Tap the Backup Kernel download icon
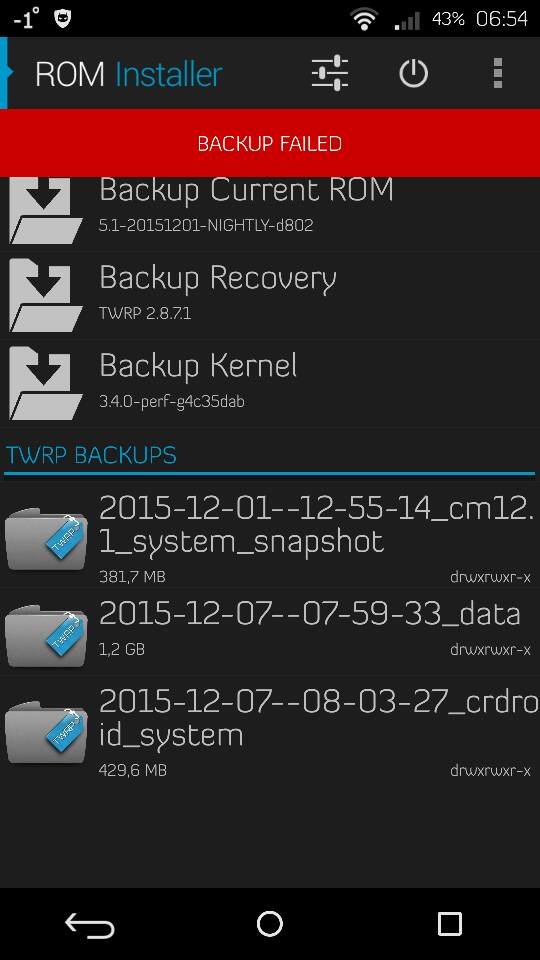 pos(46,383)
